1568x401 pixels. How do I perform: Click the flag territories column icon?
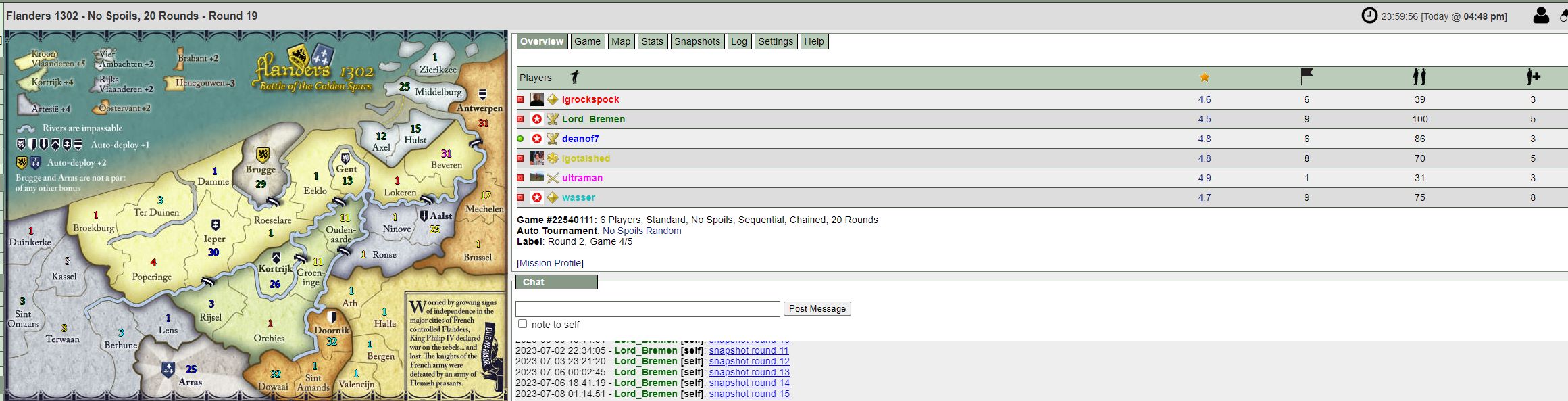pyautogui.click(x=1307, y=77)
